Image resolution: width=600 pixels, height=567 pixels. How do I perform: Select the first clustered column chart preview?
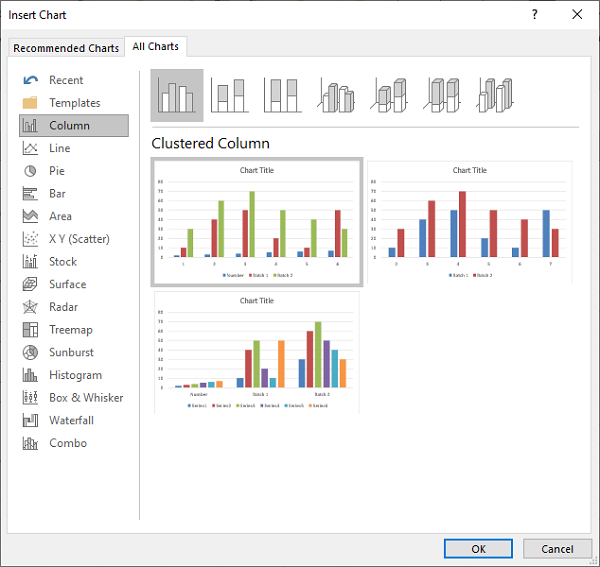(x=256, y=222)
